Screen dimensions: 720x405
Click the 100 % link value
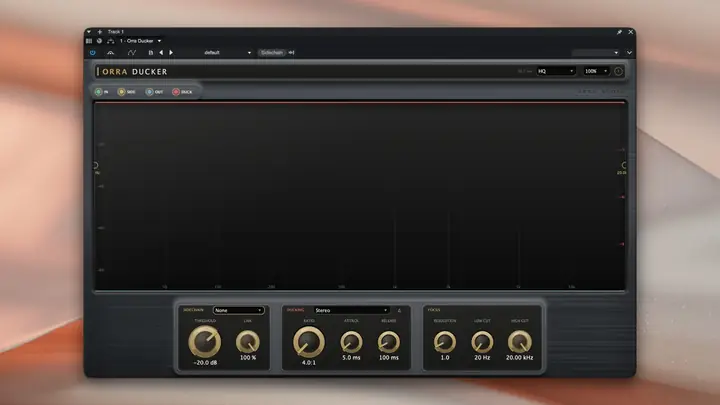[248, 358]
